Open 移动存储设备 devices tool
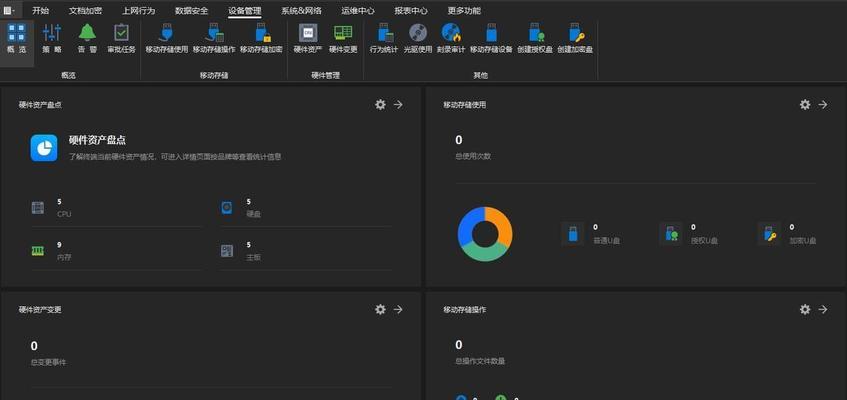The image size is (847, 400). click(x=491, y=38)
